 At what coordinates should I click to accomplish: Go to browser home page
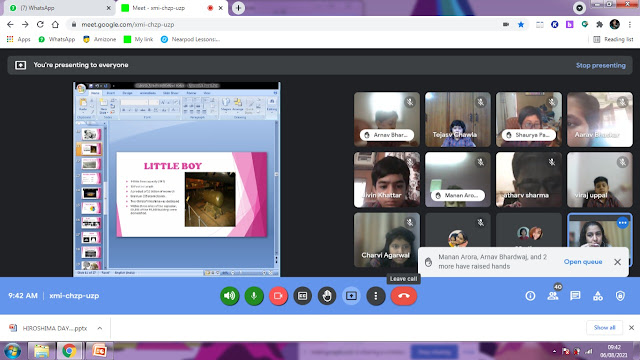55,24
